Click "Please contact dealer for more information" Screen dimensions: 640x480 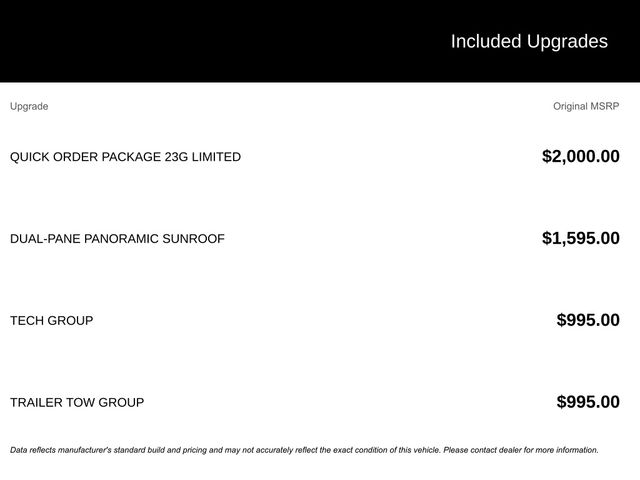(x=520, y=450)
